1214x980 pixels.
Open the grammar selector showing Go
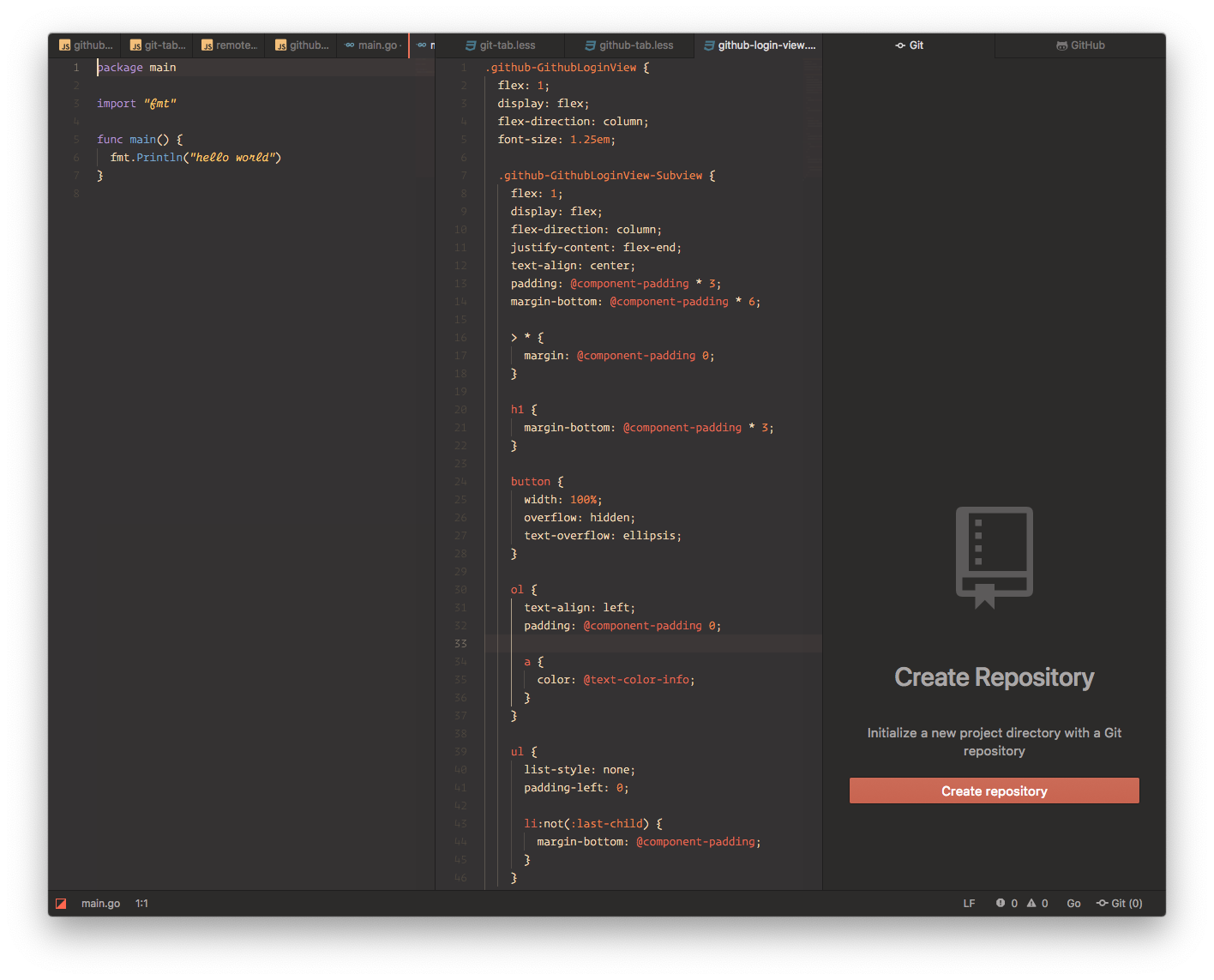pyautogui.click(x=1073, y=902)
